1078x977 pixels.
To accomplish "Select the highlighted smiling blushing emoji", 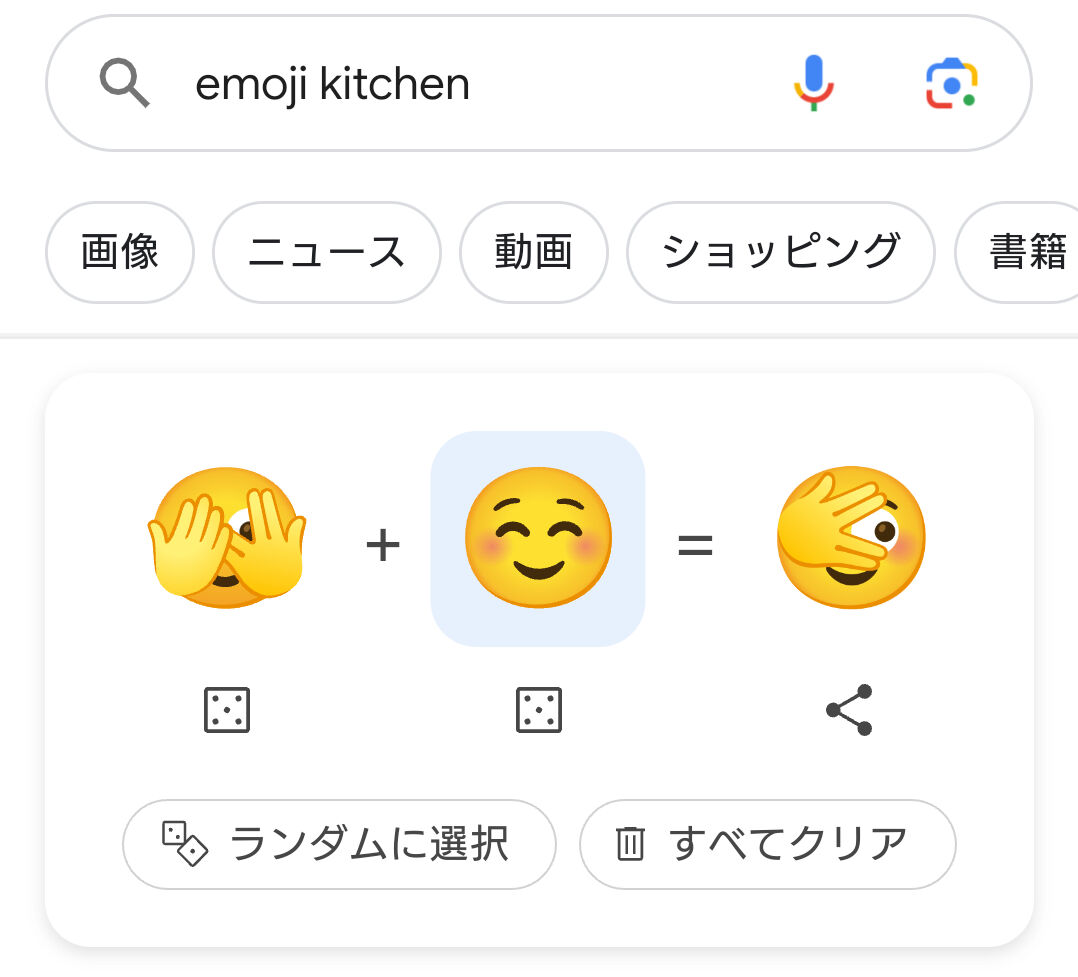I will pos(538,538).
